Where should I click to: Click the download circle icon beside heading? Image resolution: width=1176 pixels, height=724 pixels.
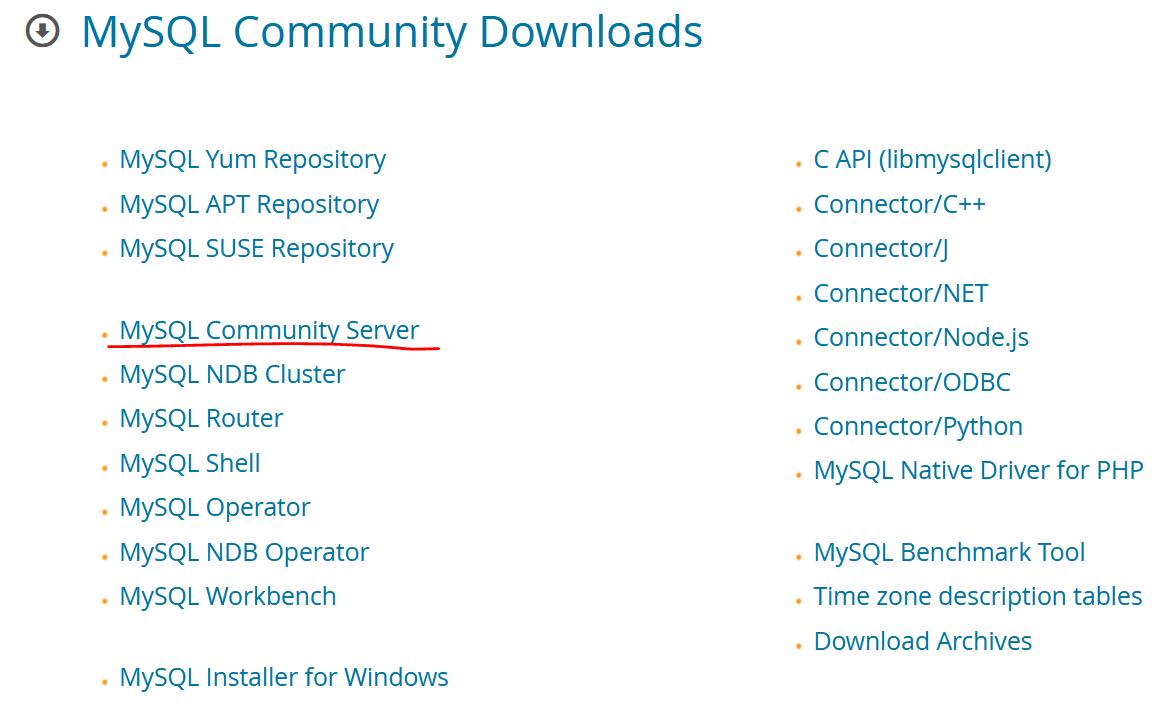pos(42,32)
